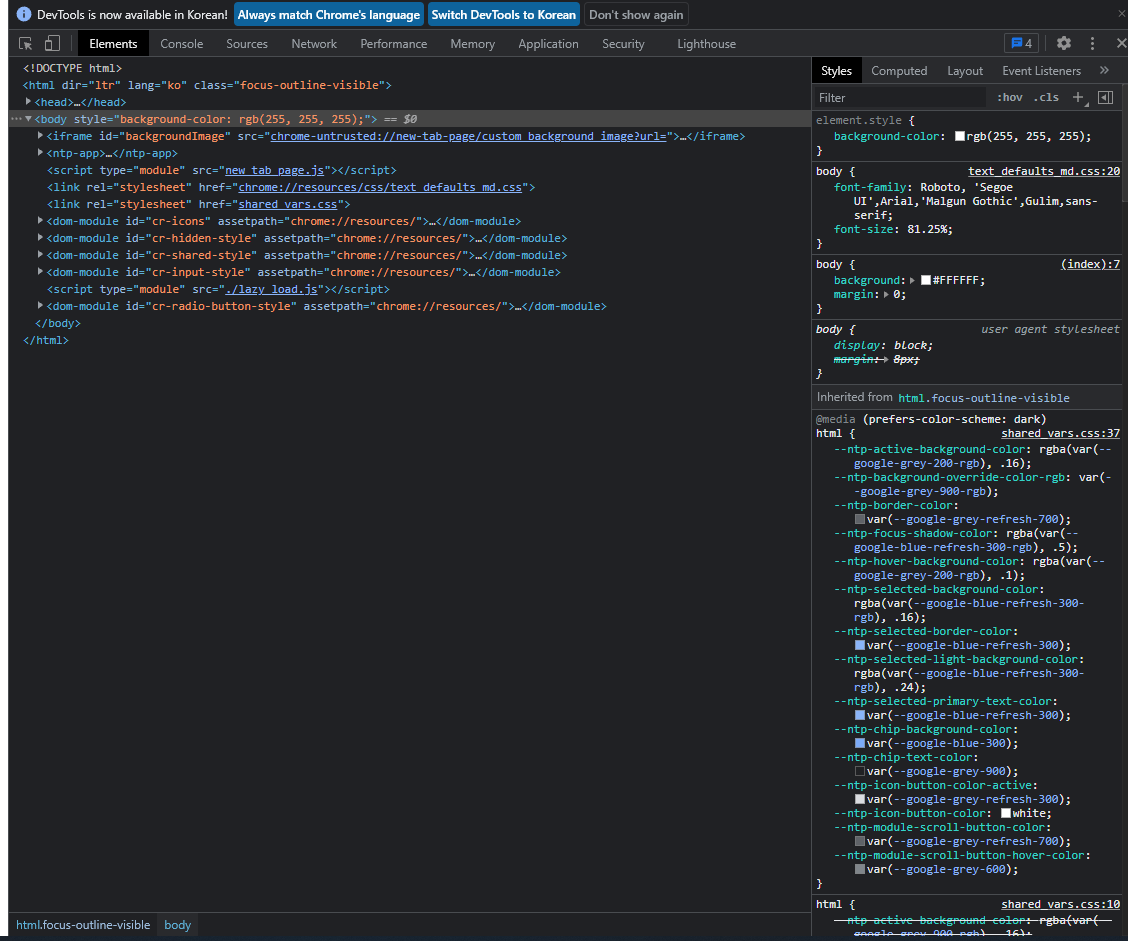Select the Event Listeners sidebar tab
The width and height of the screenshot is (1128, 941).
click(1041, 71)
